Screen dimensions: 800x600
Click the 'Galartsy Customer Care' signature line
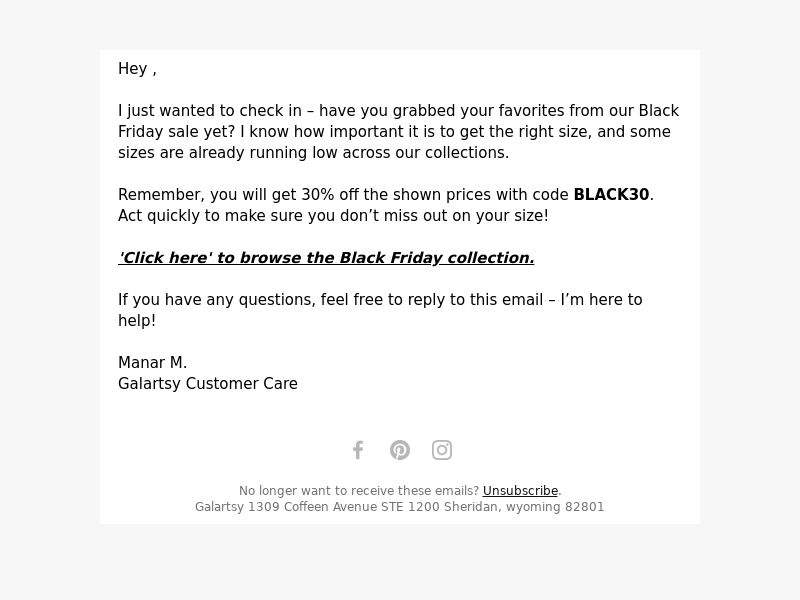pyautogui.click(x=208, y=383)
